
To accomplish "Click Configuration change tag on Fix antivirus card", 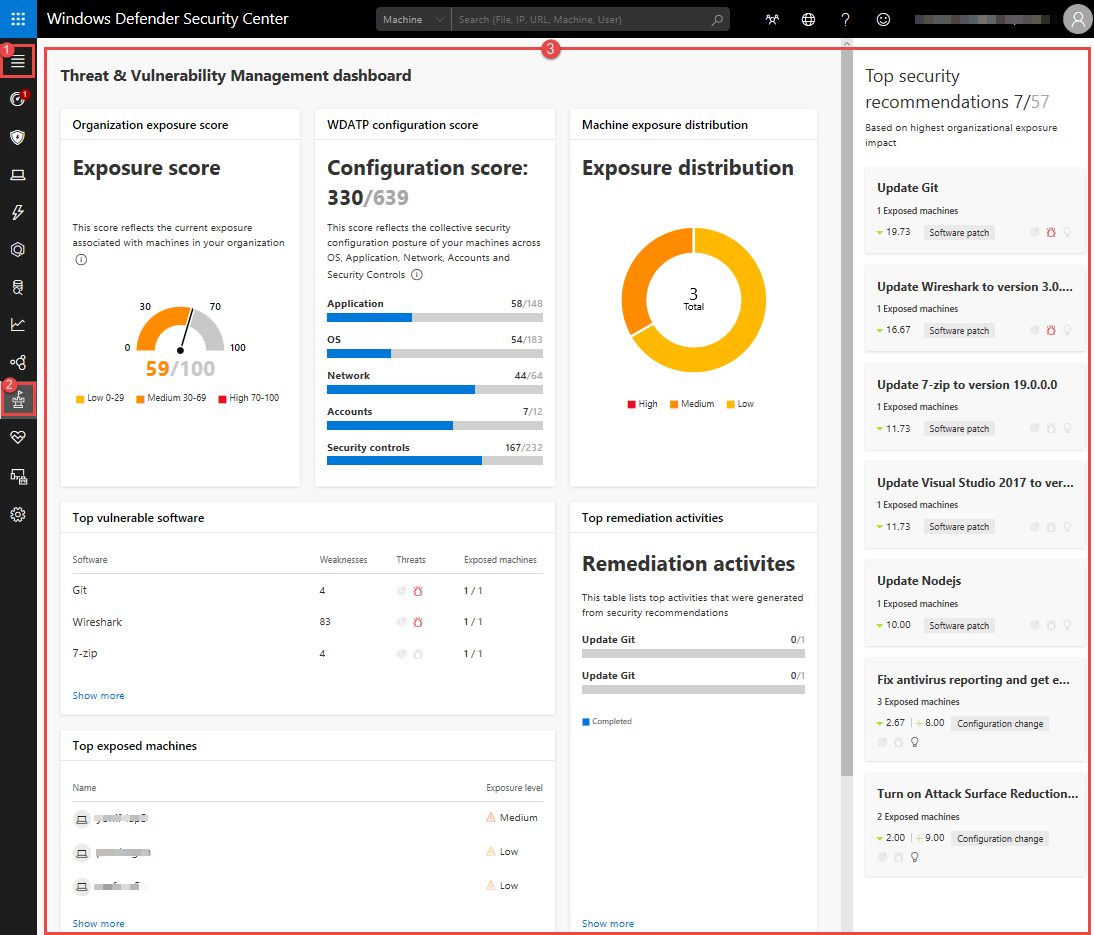I will (x=1000, y=724).
